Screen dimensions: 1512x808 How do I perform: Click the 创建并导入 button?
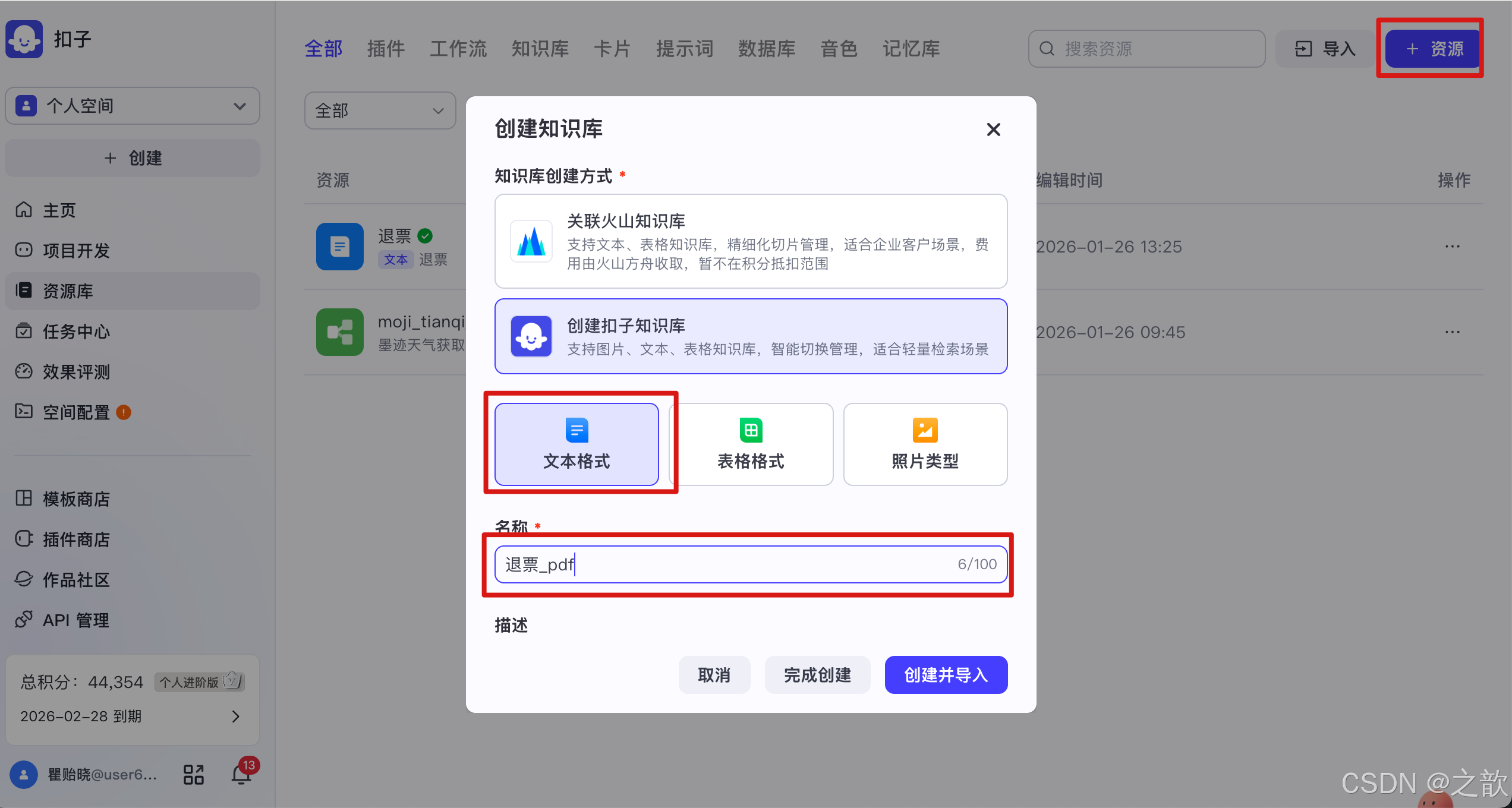pyautogui.click(x=945, y=675)
